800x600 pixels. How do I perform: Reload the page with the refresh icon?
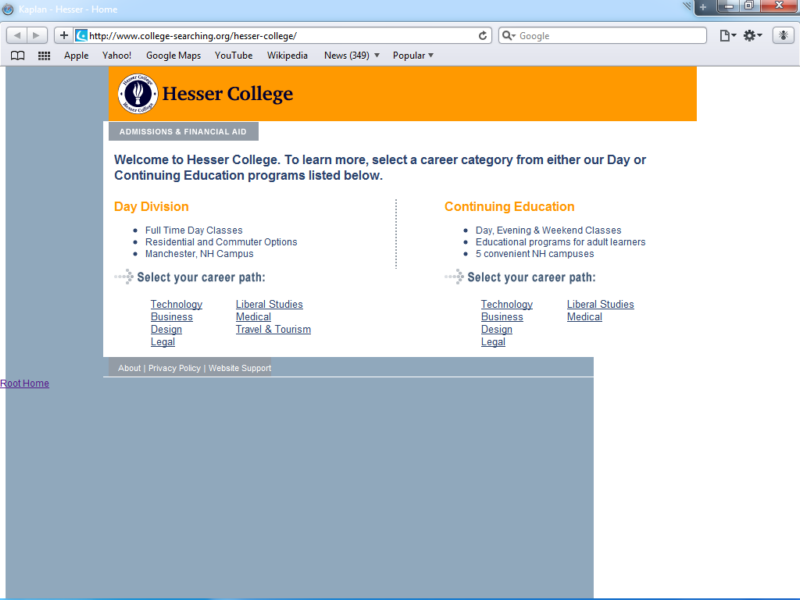coord(482,36)
